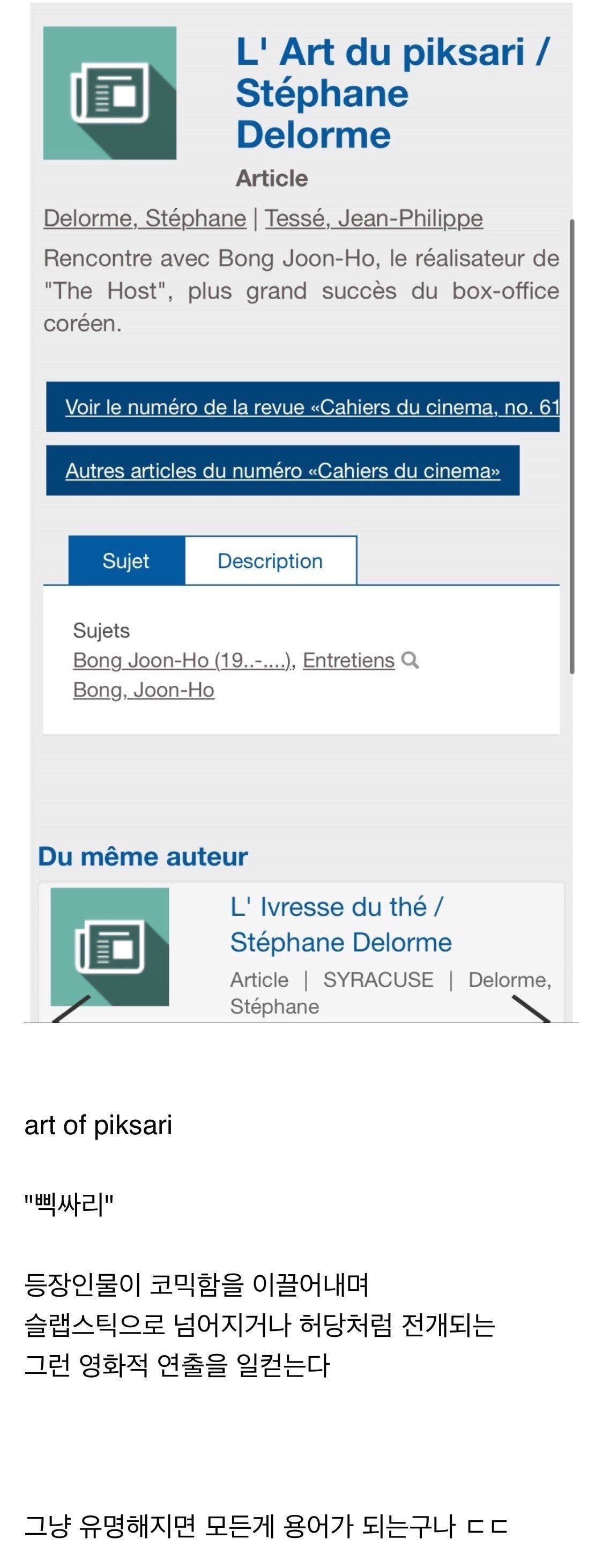The width and height of the screenshot is (603, 1568).
Task: Click the vertical scrollbar on right edge
Action: [572, 446]
